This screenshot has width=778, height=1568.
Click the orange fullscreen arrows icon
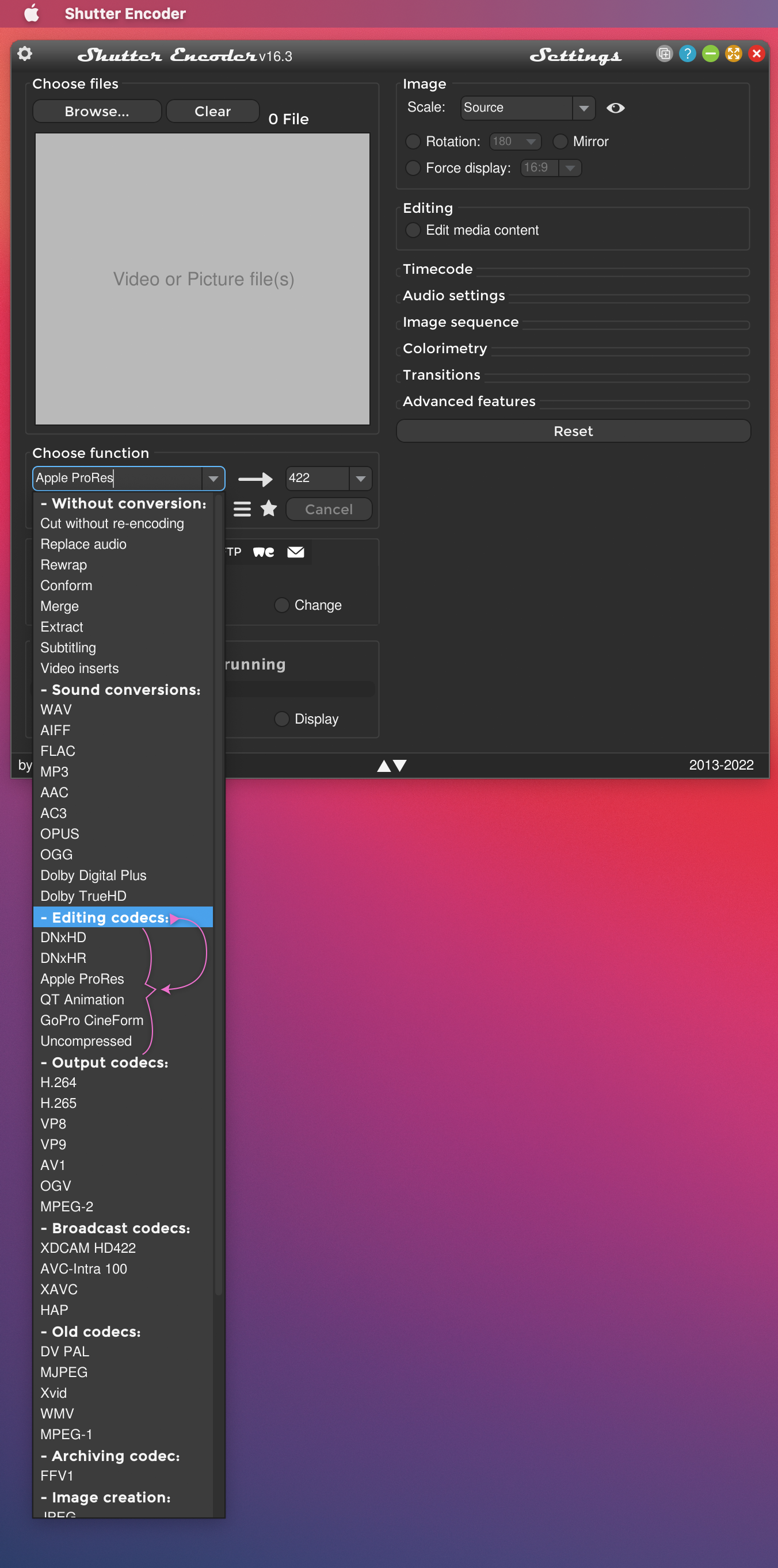[x=734, y=54]
